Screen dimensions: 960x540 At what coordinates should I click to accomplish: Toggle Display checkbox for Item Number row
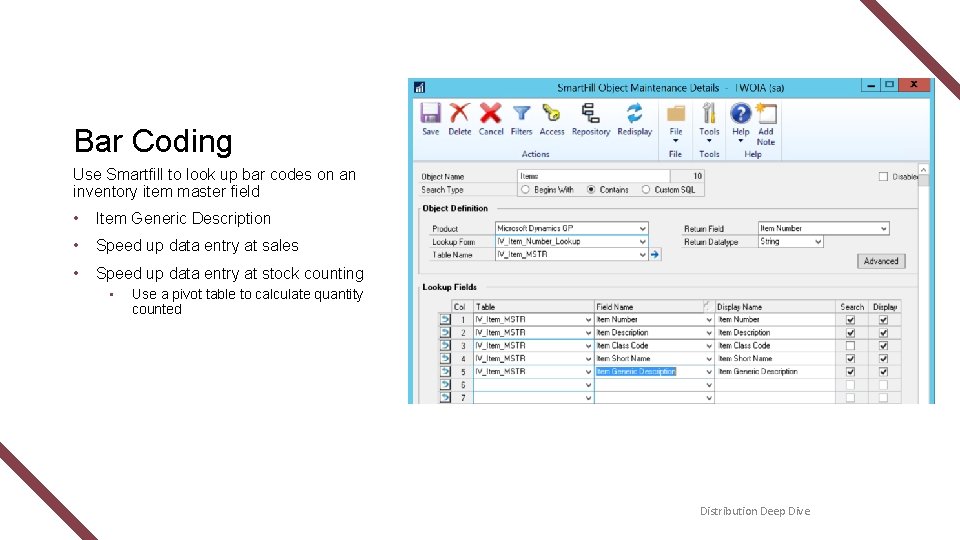pos(883,320)
